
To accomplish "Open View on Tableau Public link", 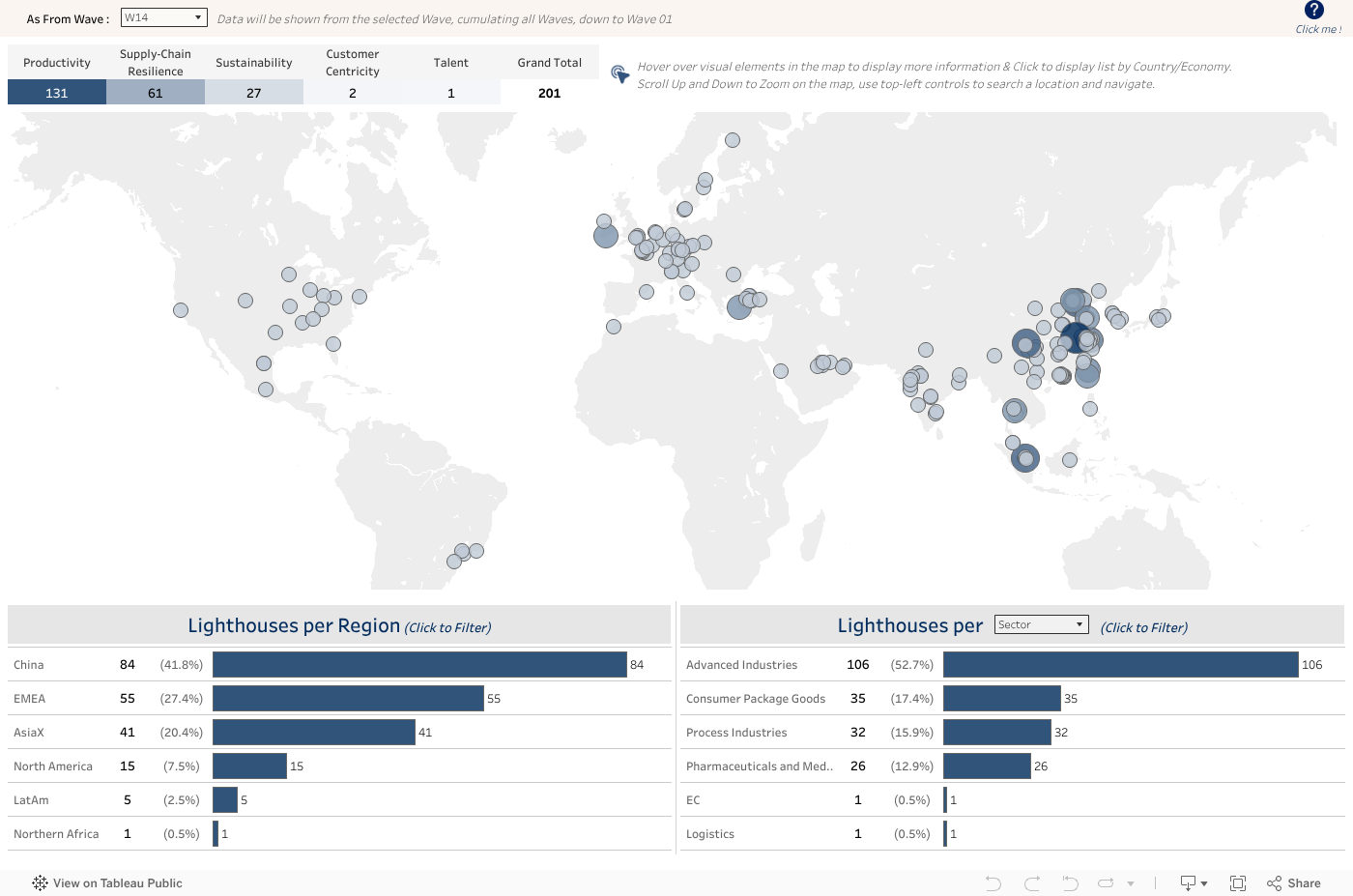I will [117, 883].
